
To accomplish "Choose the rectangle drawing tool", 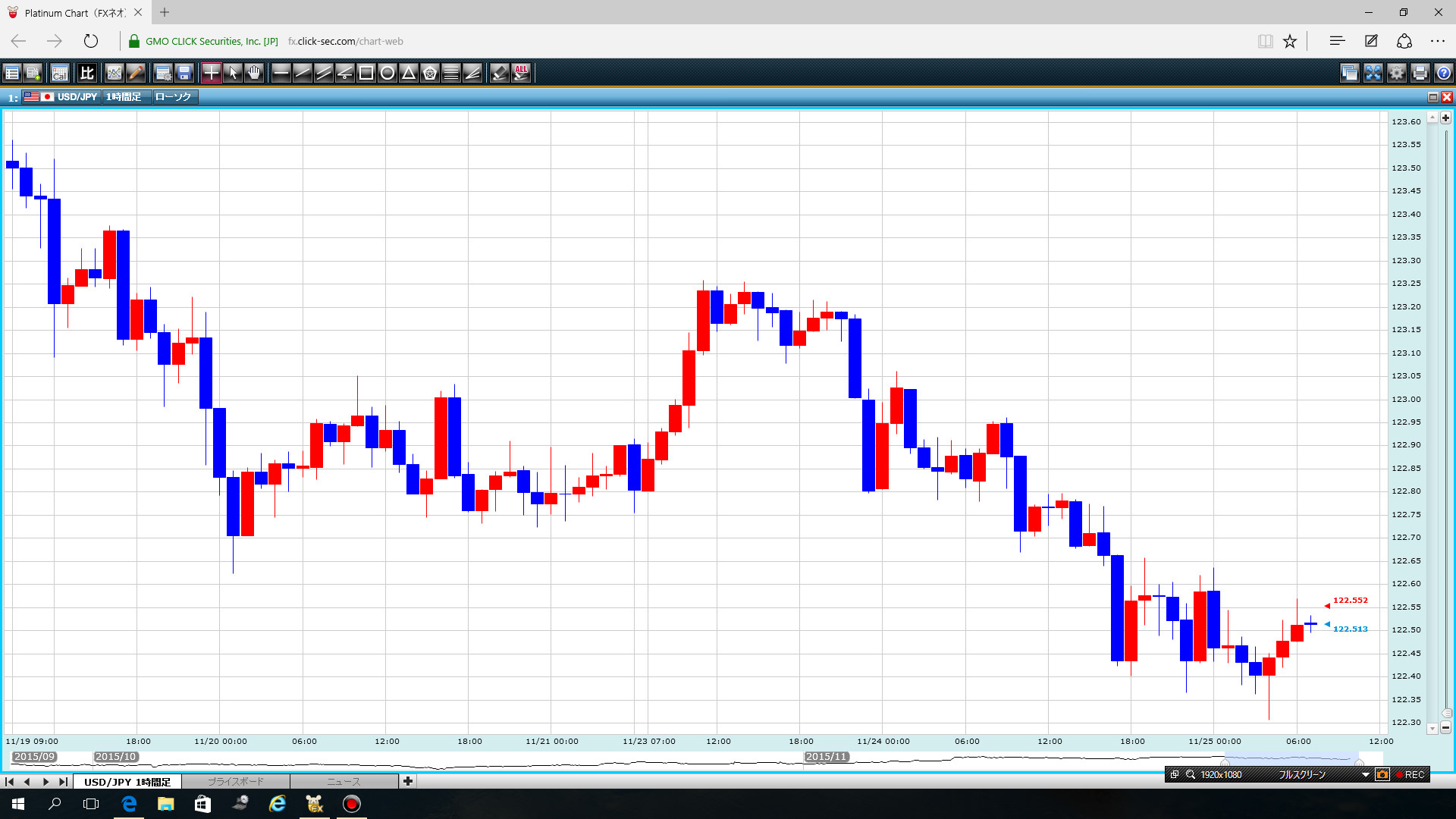I will click(366, 73).
